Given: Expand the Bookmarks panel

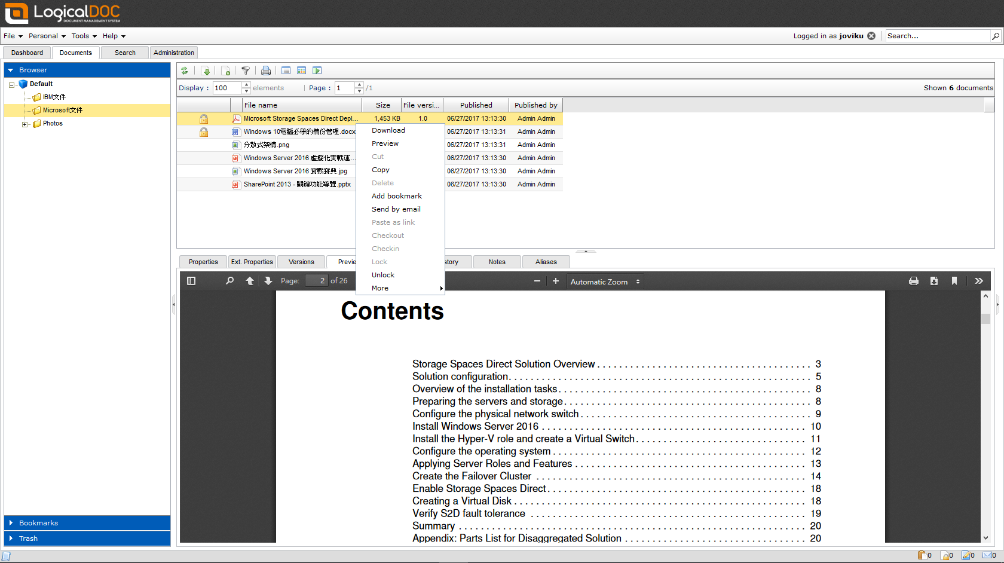Looking at the screenshot, I should pos(87,523).
